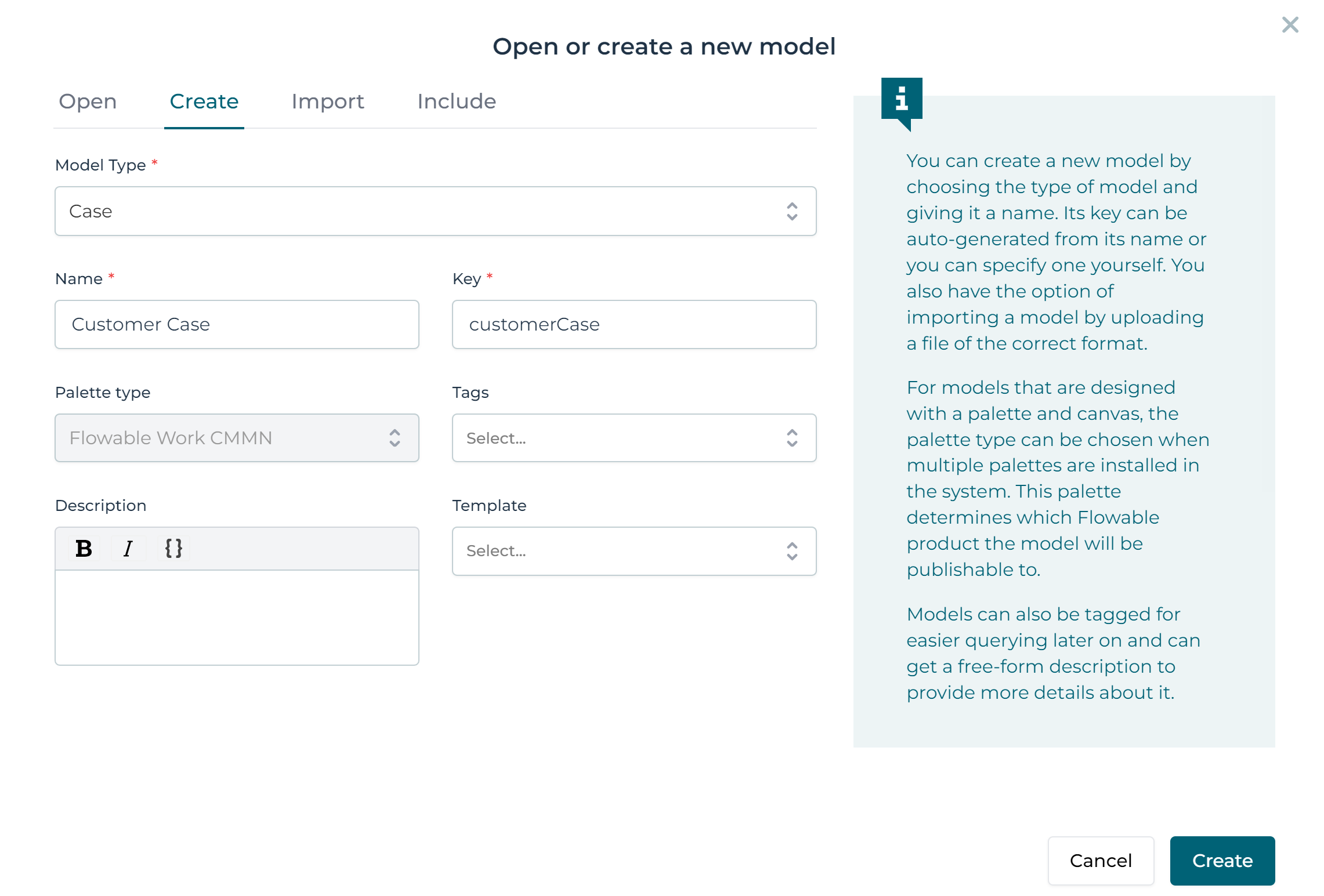Switch to the Include tab

click(x=456, y=101)
